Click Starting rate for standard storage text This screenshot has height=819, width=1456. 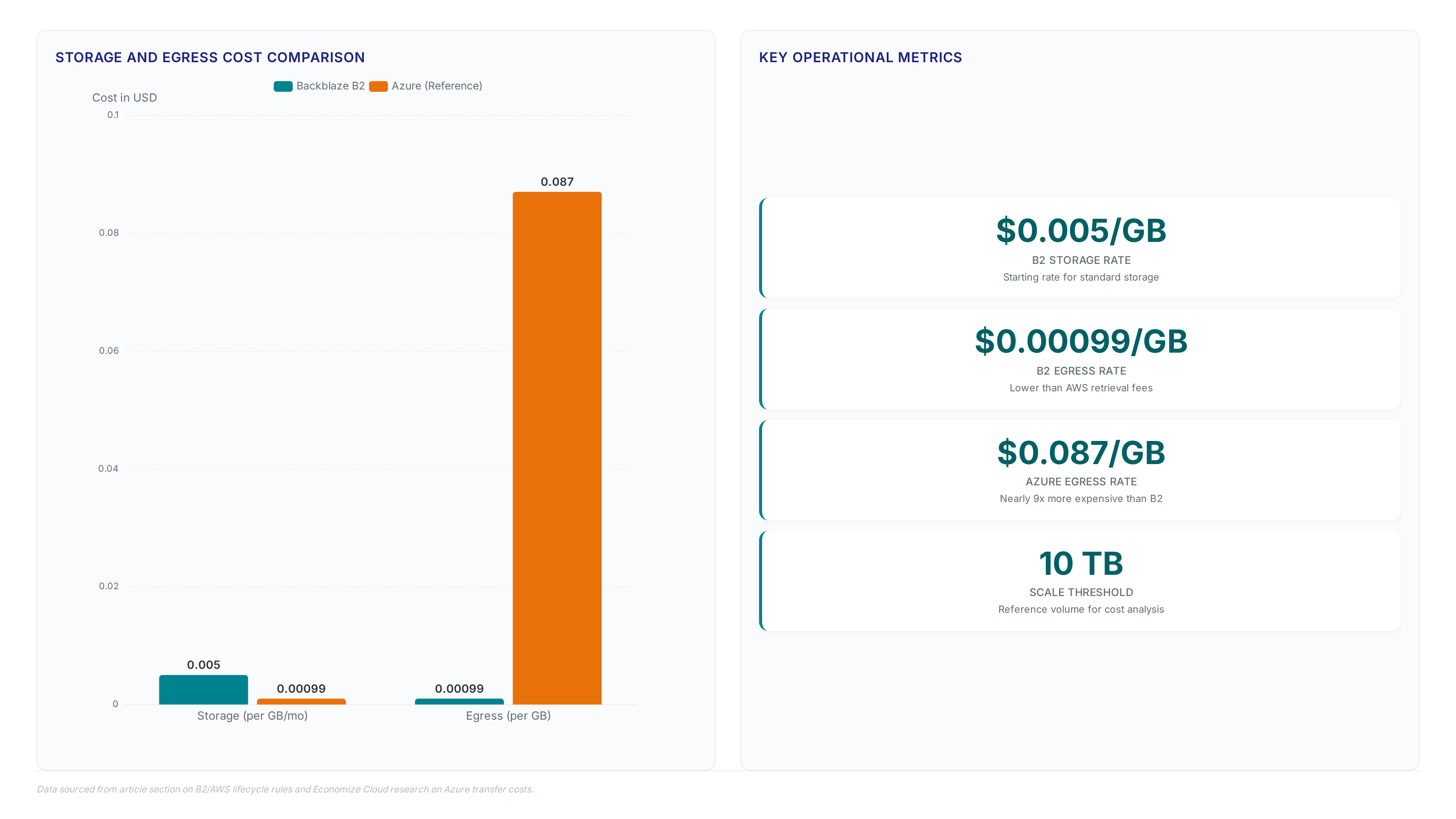coord(1081,278)
